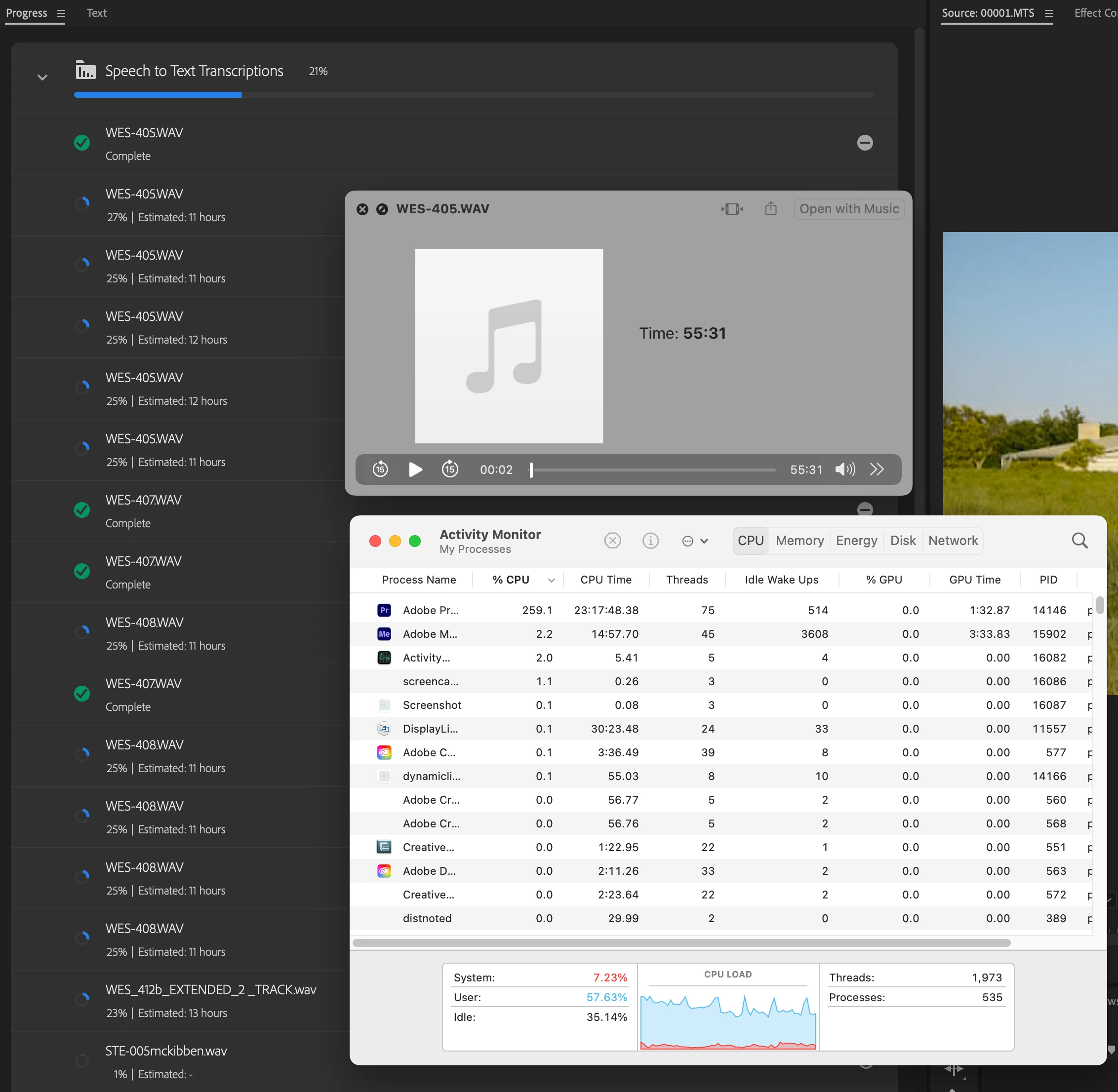Click the share icon in Quick Look
Viewport: 1118px width, 1092px height.
[770, 209]
